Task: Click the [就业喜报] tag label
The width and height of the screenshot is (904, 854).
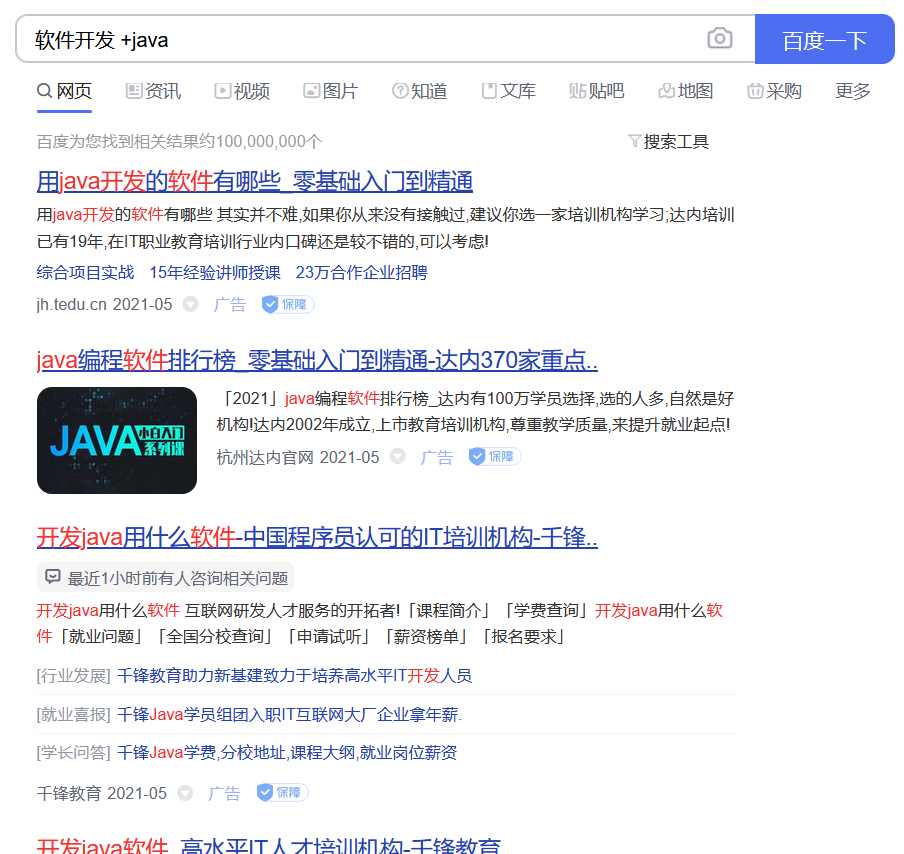Action: (74, 715)
